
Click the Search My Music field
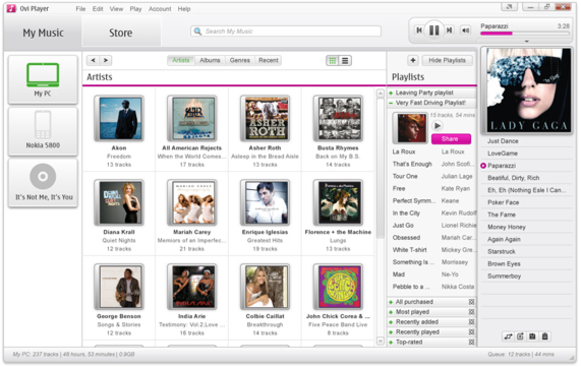[286, 31]
